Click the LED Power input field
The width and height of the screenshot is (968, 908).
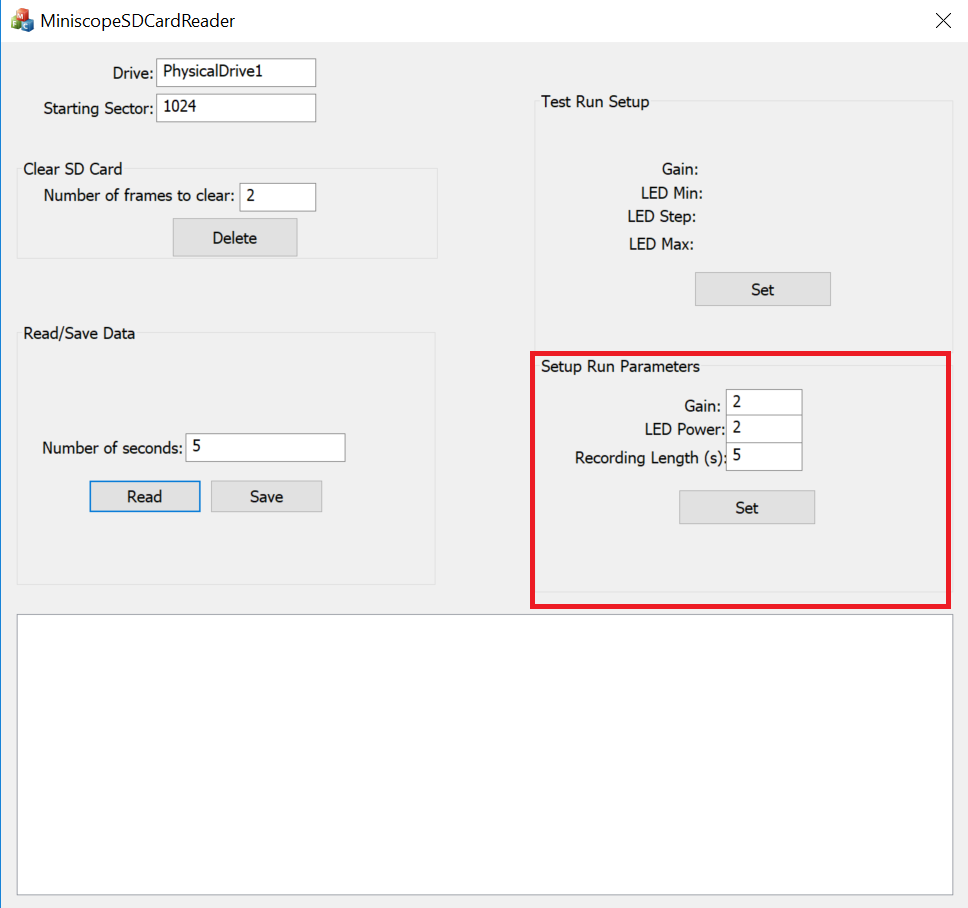764,429
